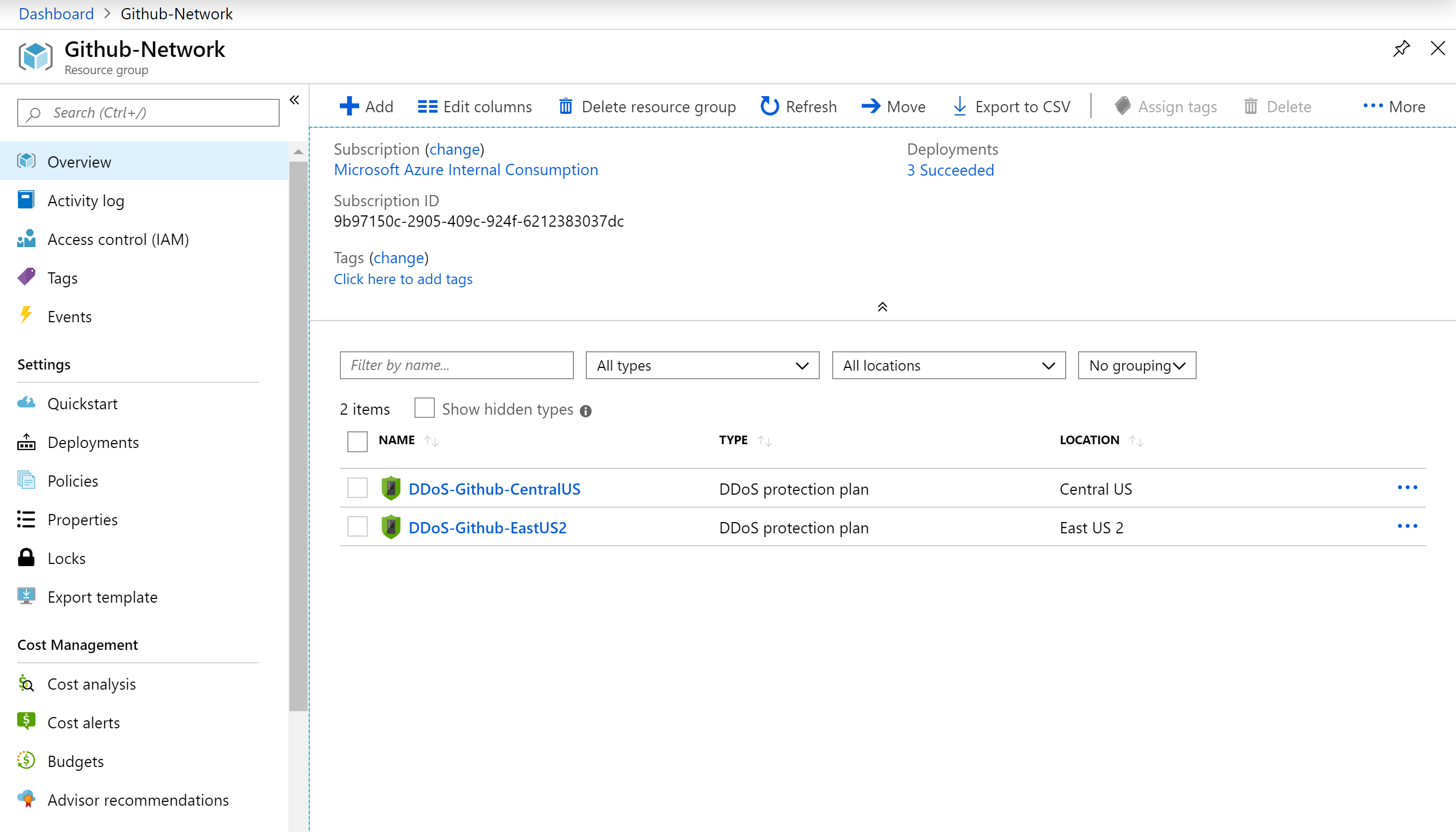Image resolution: width=1456 pixels, height=832 pixels.
Task: Click the greyed Delete toolbar button
Action: (x=1277, y=107)
